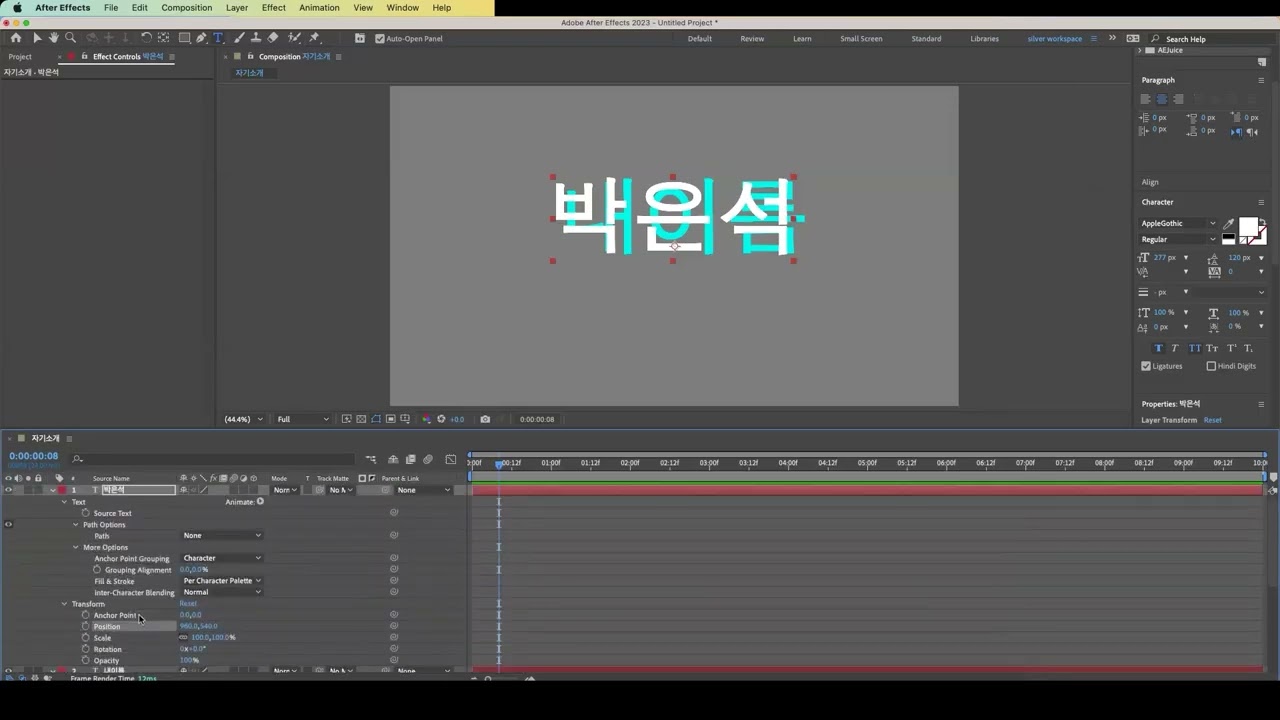The width and height of the screenshot is (1280, 720).
Task: Enable the Hindi Digits checkbox
Action: (1211, 366)
